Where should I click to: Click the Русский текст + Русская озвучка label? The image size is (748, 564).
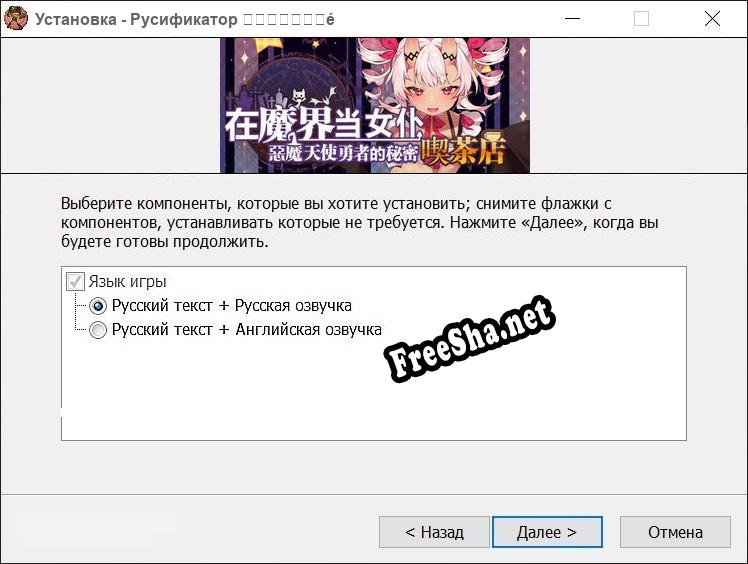(231, 306)
